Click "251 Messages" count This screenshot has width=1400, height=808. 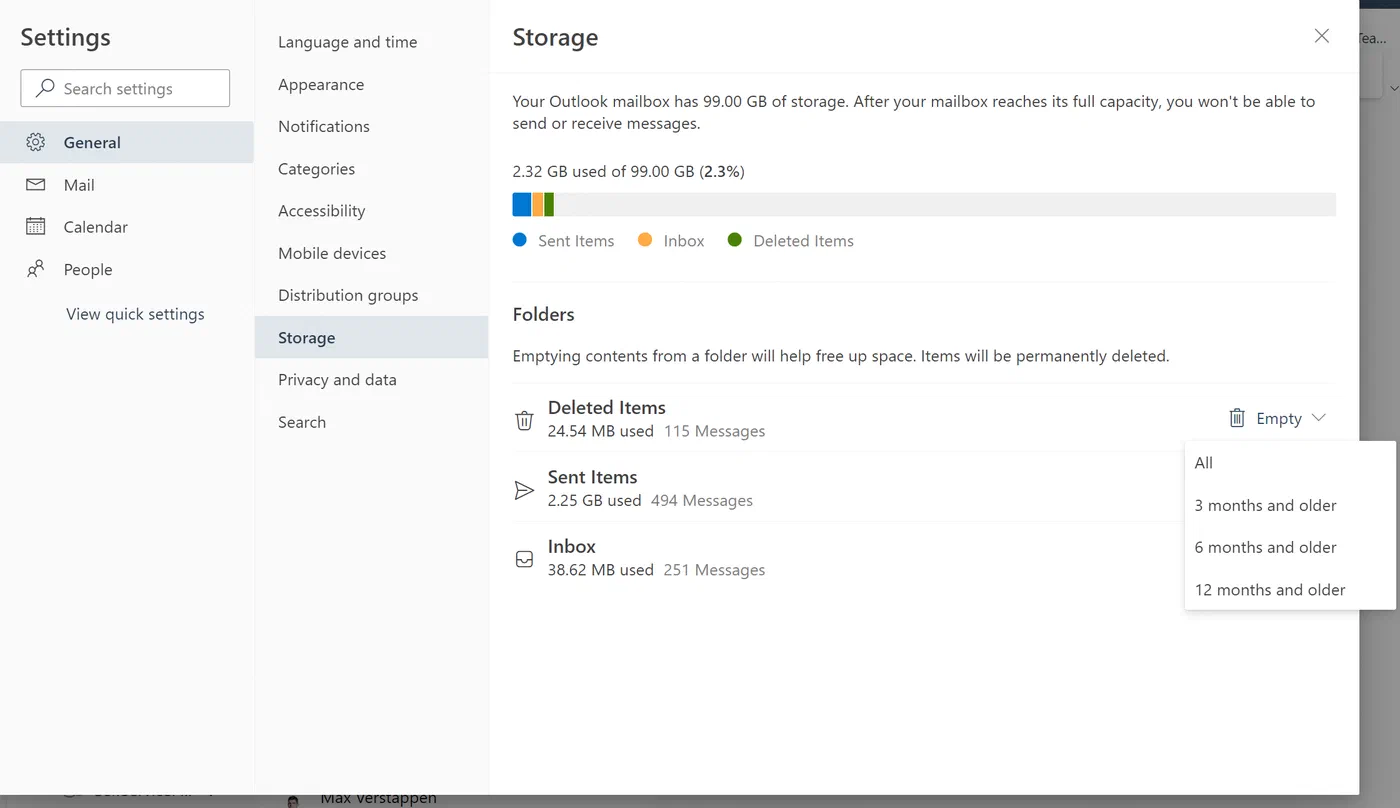(x=714, y=570)
